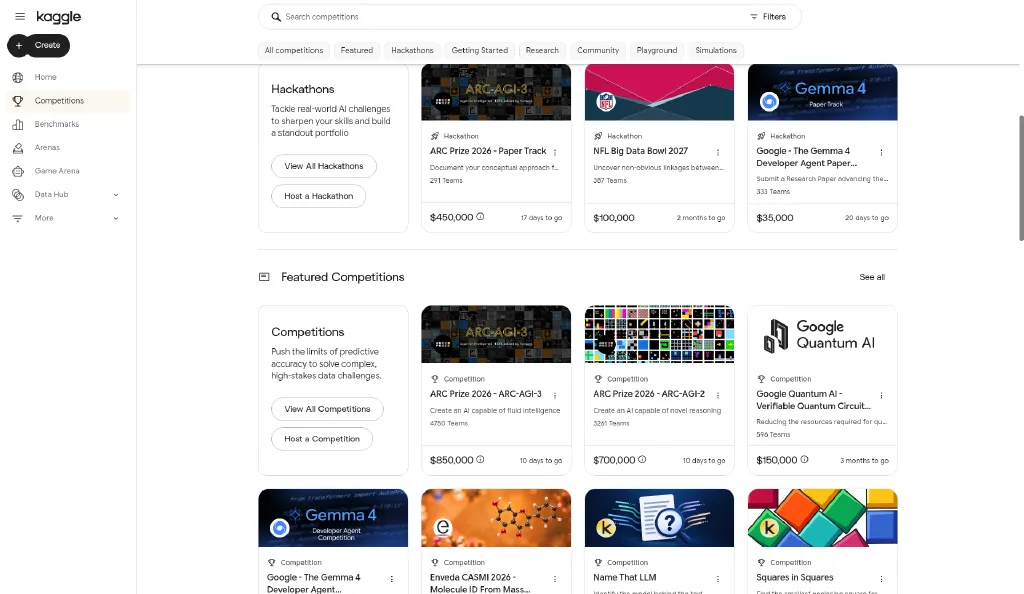Viewport: 1024px width, 594px height.
Task: Select the Playground tab
Action: pyautogui.click(x=656, y=50)
